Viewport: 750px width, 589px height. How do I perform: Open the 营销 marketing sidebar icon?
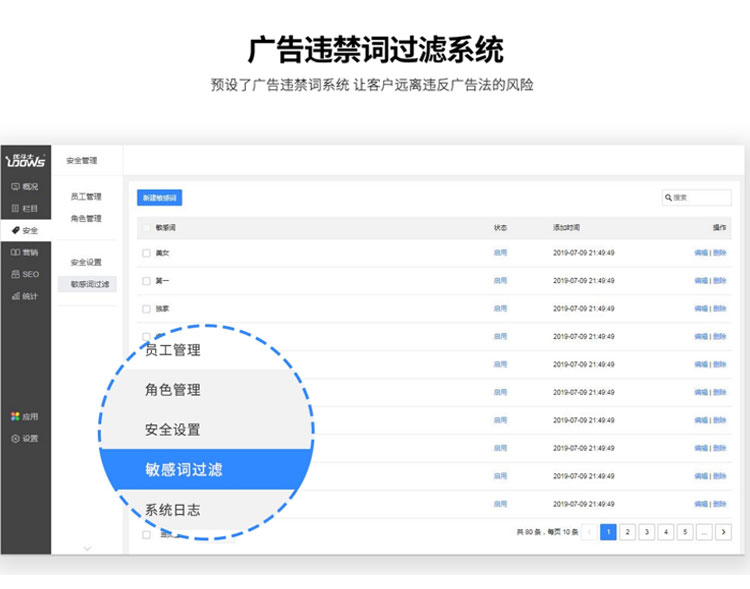(x=15, y=253)
